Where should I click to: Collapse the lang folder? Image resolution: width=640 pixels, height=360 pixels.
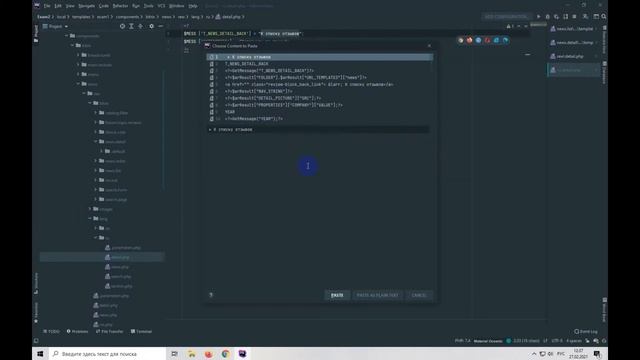pos(90,218)
